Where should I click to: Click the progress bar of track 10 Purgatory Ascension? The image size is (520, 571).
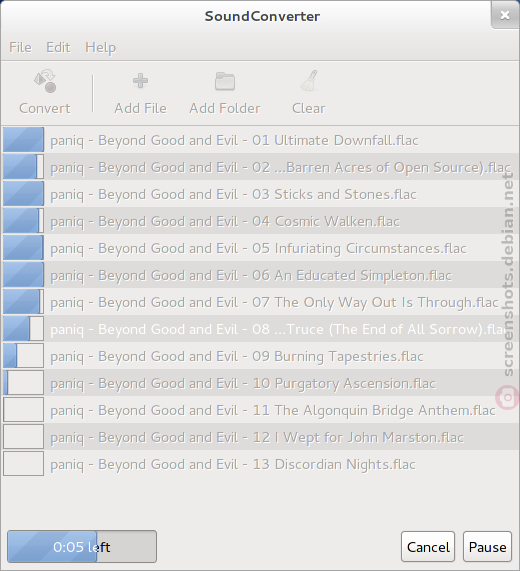click(23, 382)
